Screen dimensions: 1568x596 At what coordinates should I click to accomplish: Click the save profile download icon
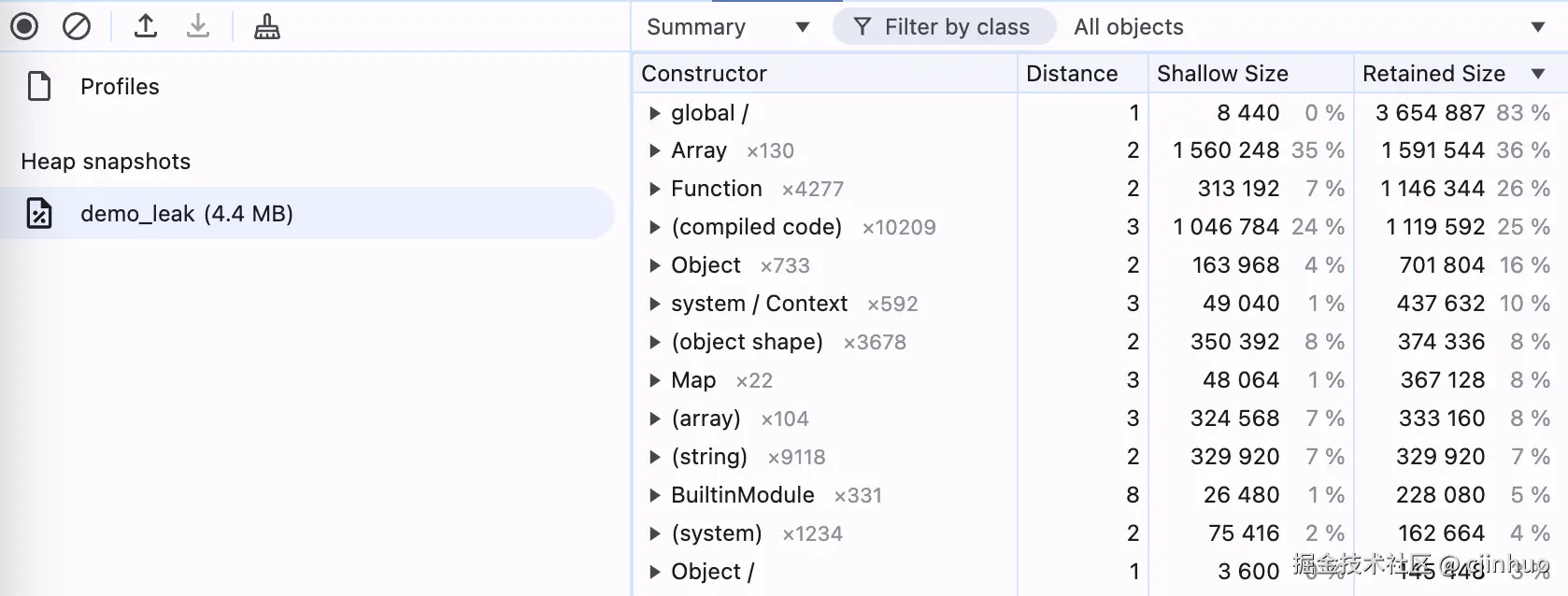[x=198, y=26]
